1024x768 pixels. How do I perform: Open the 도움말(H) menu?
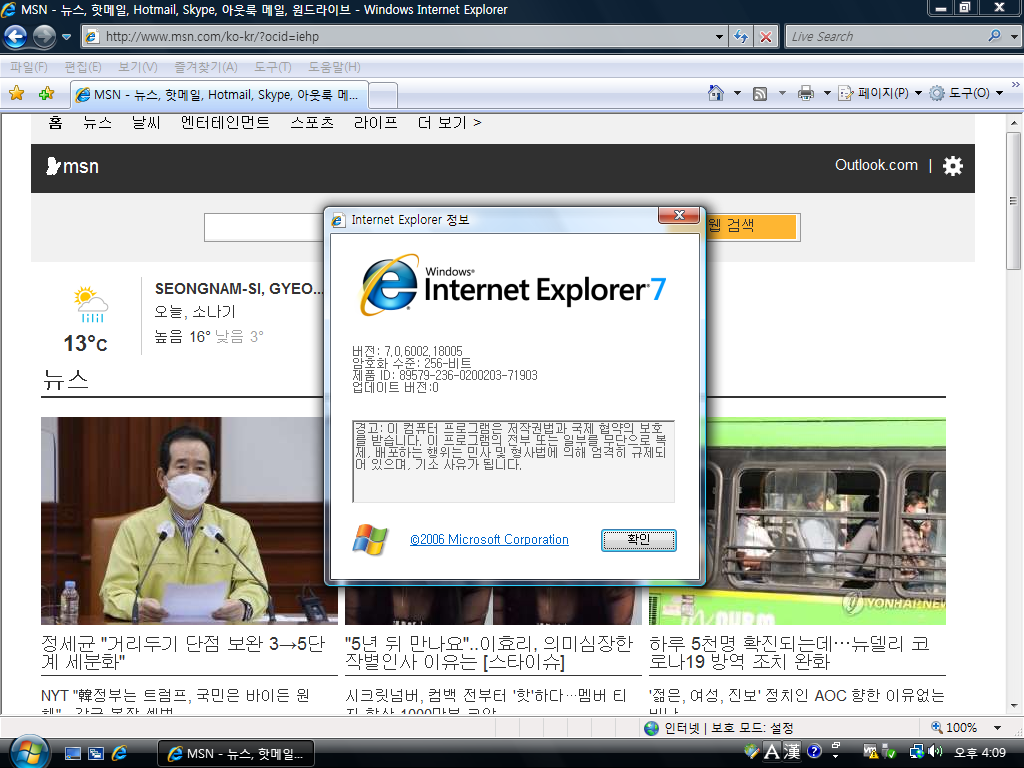(334, 67)
